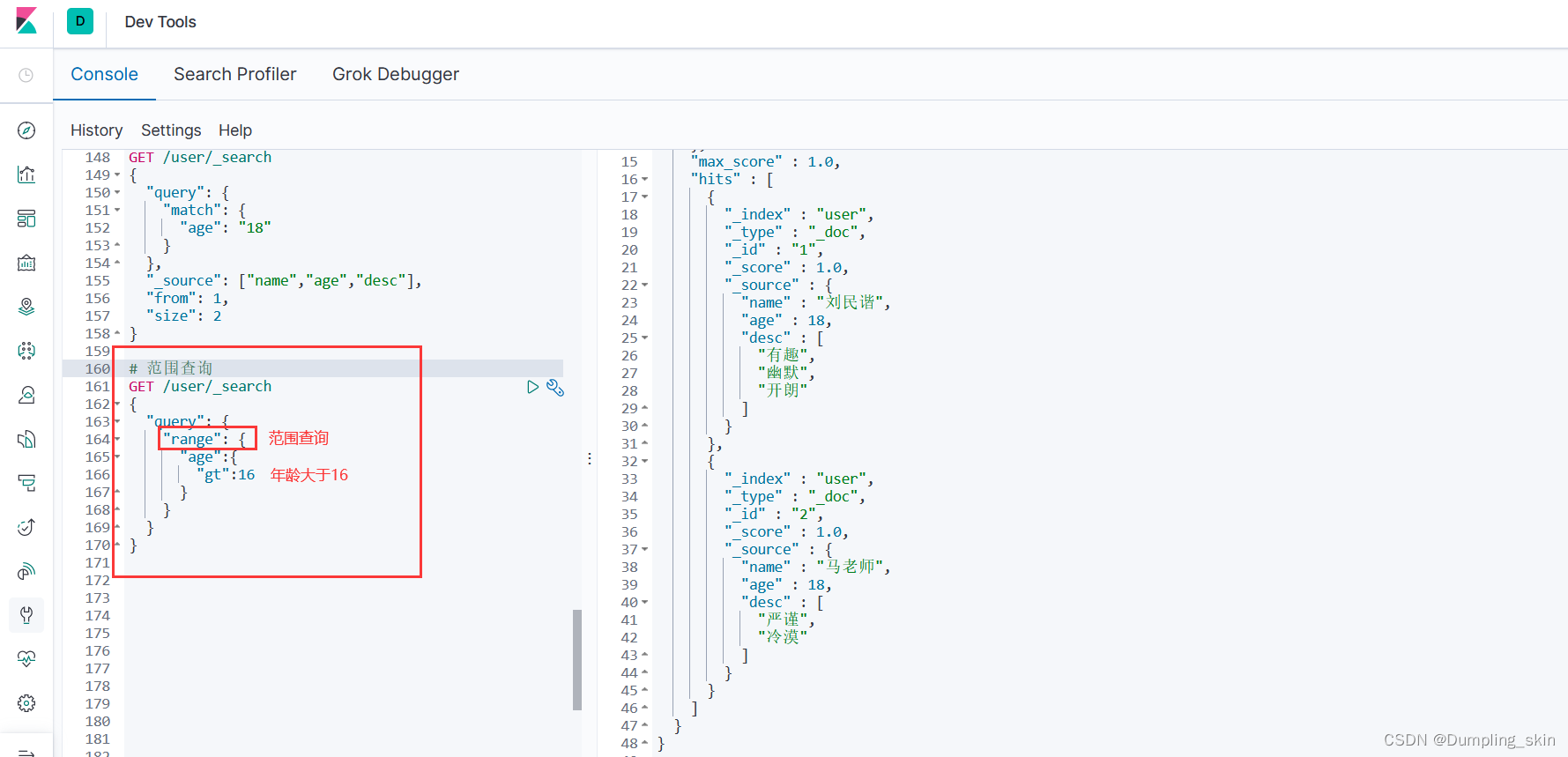
Task: Click line 148 'GET /user/_search'
Action: pyautogui.click(x=200, y=157)
